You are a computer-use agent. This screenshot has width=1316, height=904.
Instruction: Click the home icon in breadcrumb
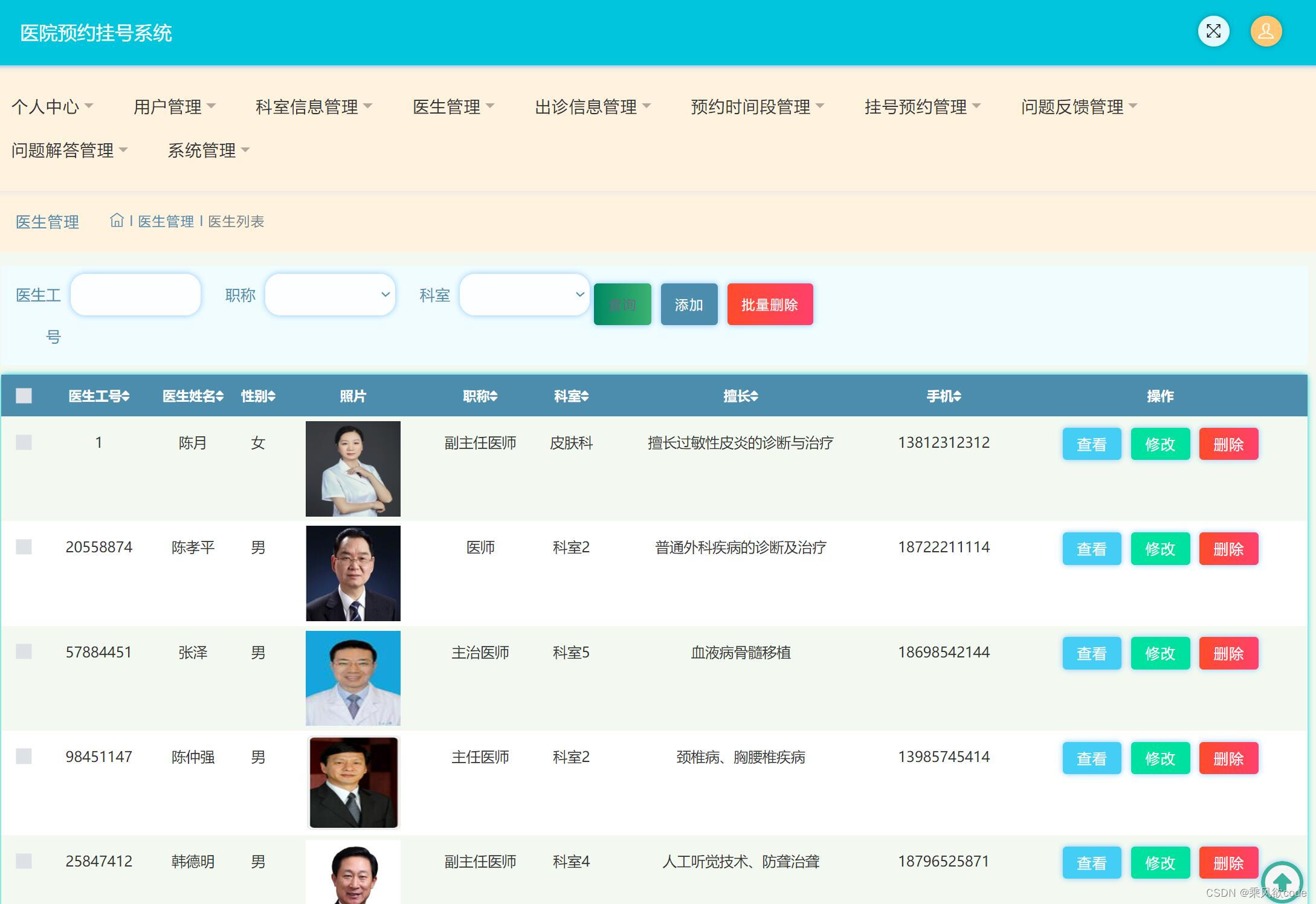[x=117, y=221]
